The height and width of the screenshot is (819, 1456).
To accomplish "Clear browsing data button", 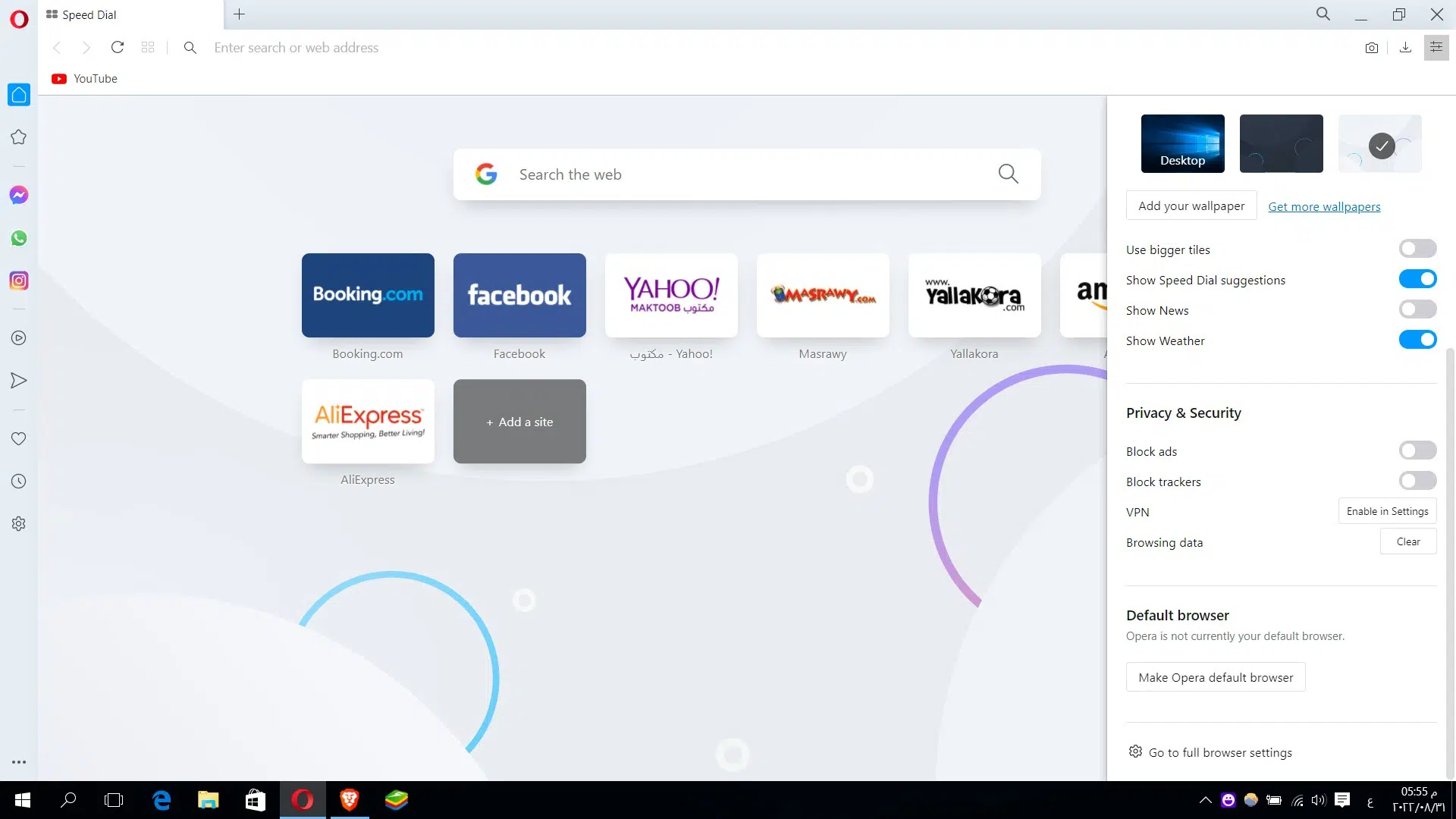I will point(1408,541).
